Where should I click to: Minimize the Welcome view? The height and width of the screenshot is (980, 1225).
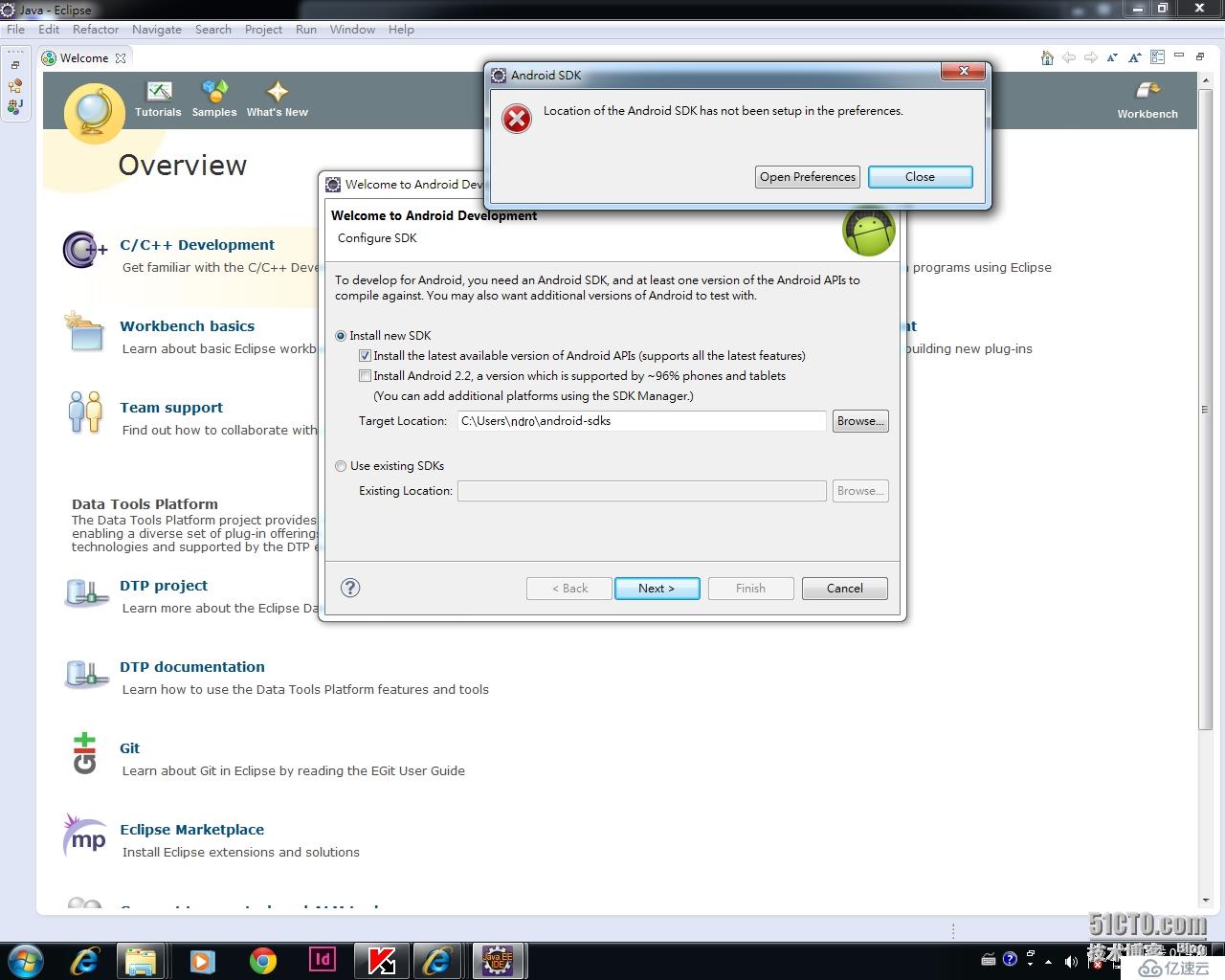pos(1179,56)
